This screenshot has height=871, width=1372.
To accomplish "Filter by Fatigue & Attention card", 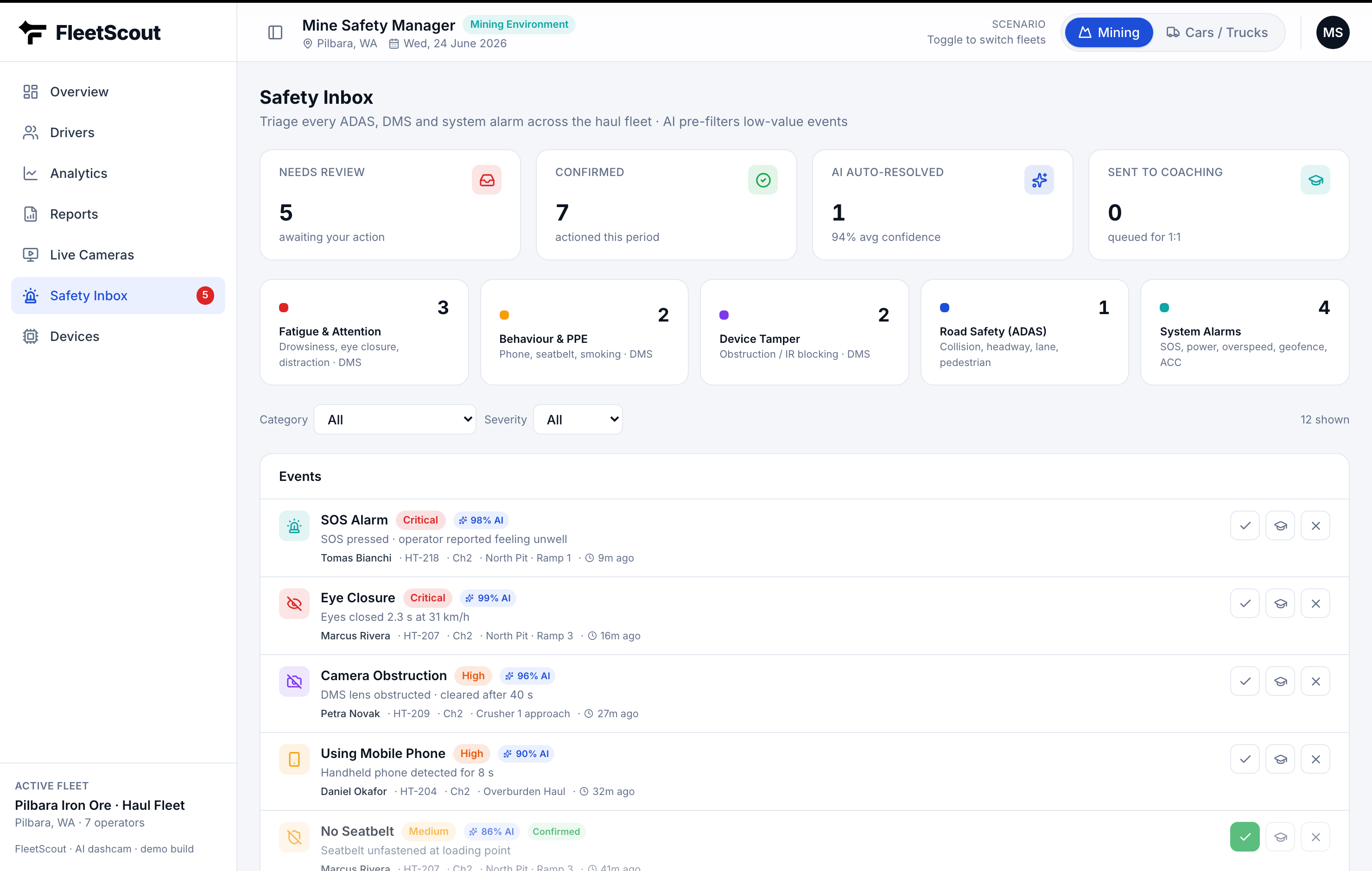I will [364, 332].
